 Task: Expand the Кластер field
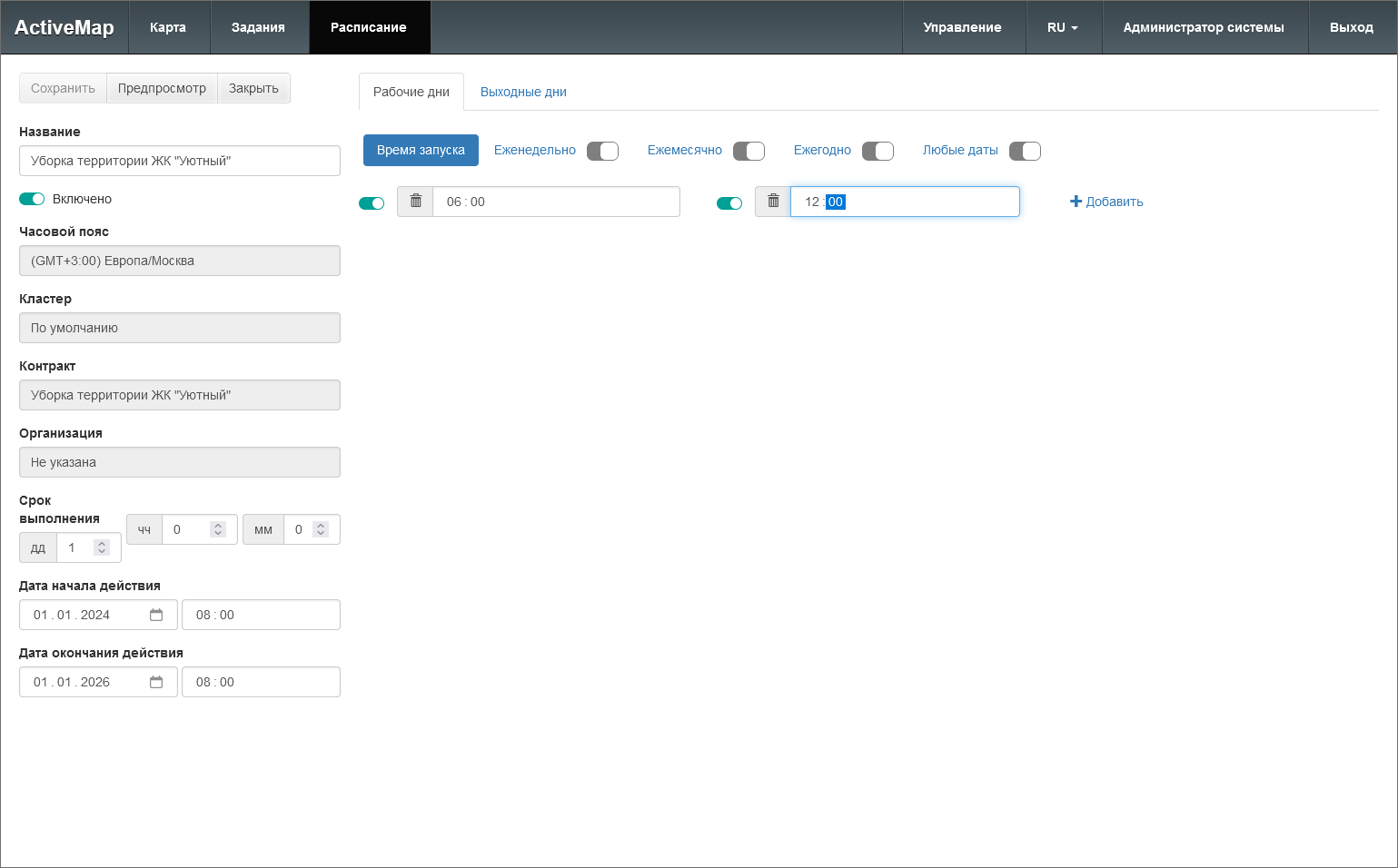[180, 328]
